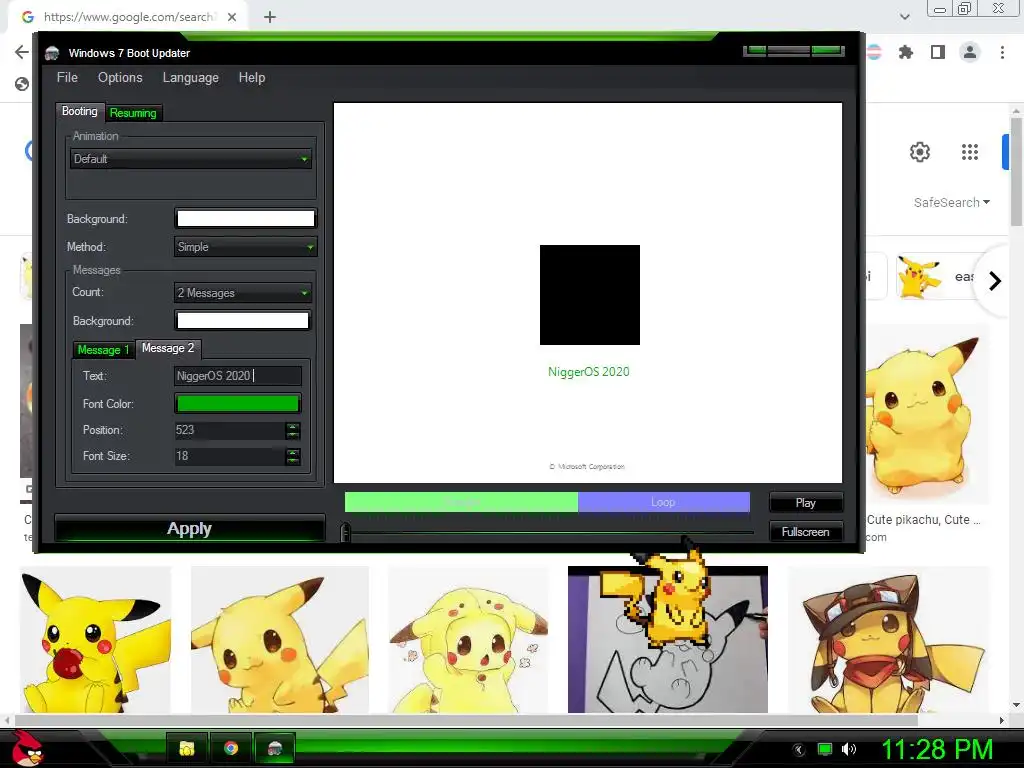Toggle Chrome's side panel icon
The width and height of the screenshot is (1024, 768).
938,52
